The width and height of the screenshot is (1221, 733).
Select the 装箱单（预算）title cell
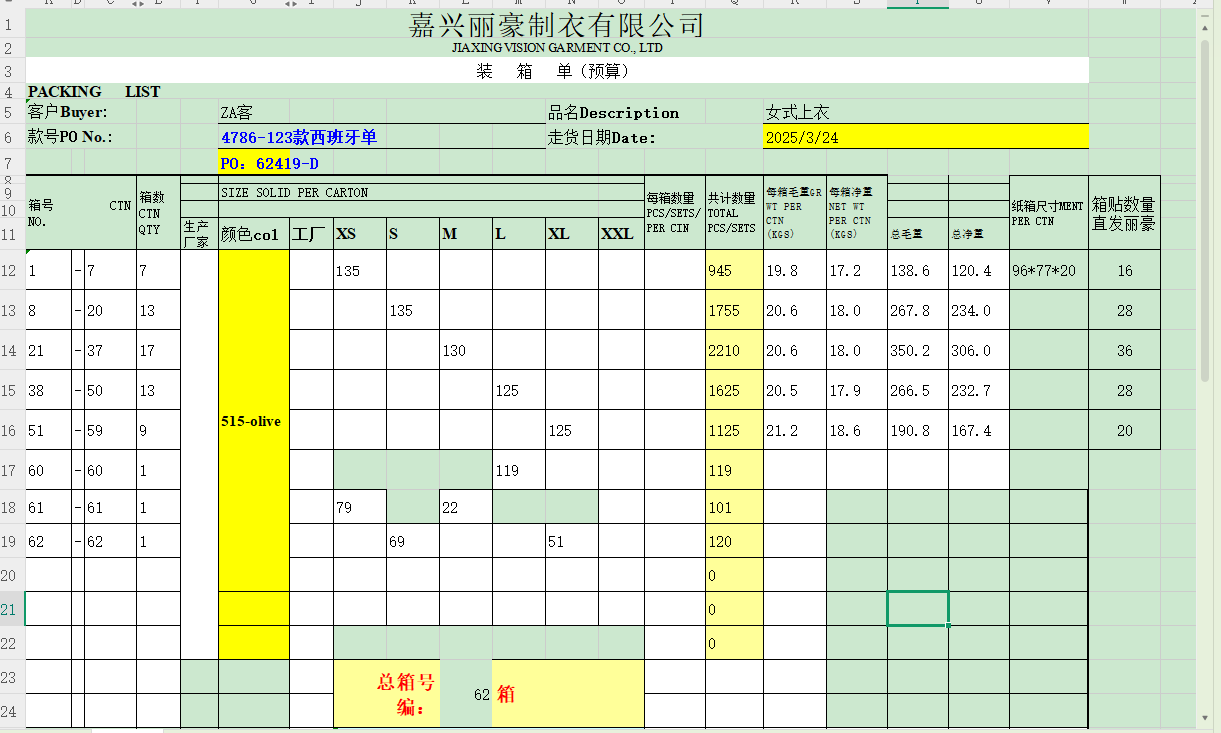pos(556,71)
